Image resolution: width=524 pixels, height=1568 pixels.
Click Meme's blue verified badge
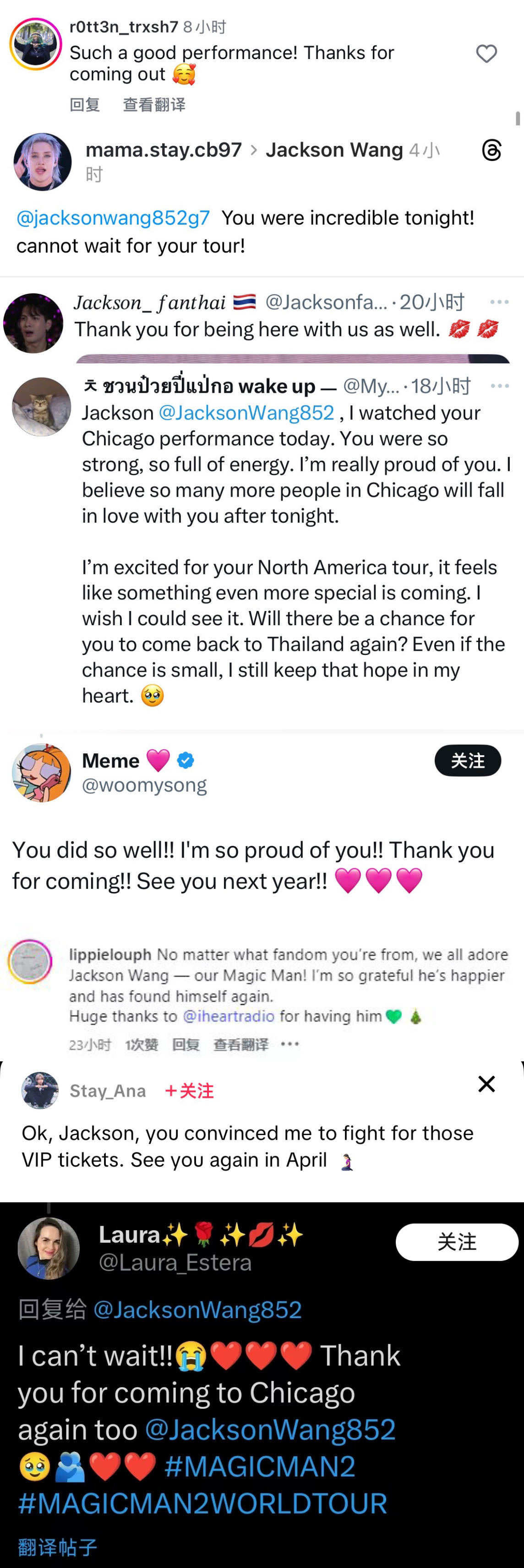click(186, 760)
